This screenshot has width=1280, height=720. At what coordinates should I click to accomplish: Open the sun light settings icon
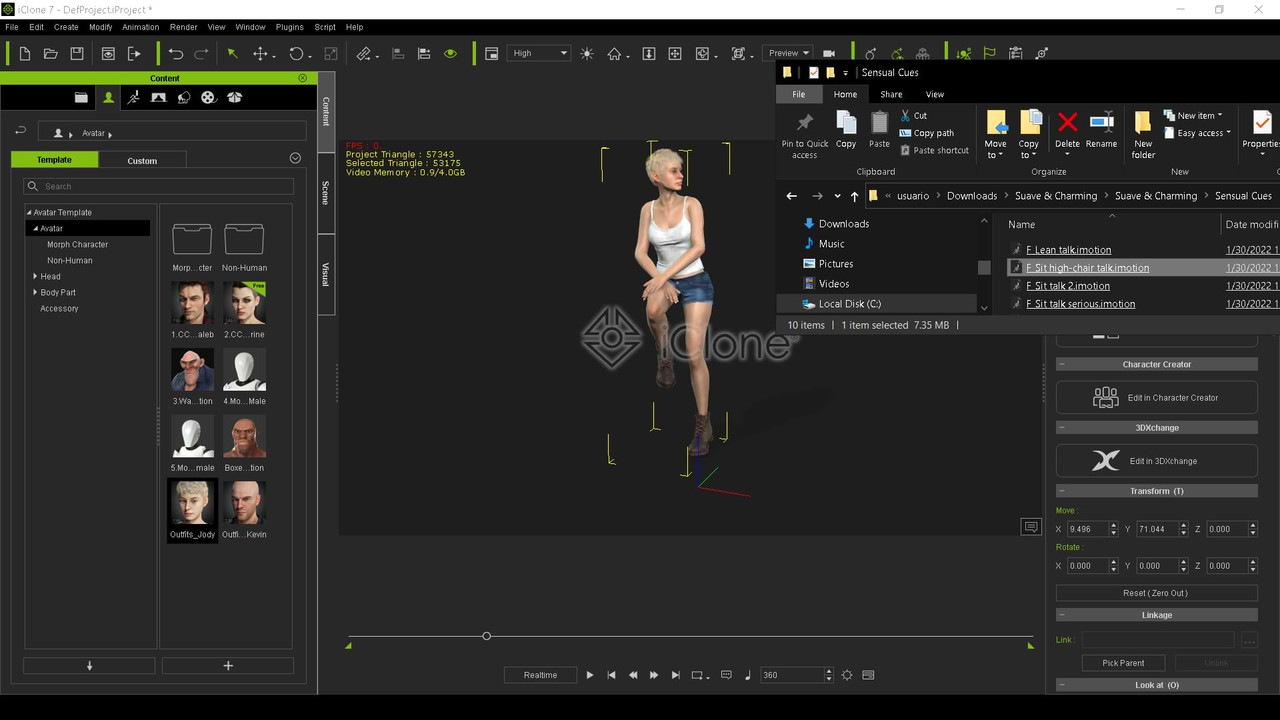[x=587, y=53]
